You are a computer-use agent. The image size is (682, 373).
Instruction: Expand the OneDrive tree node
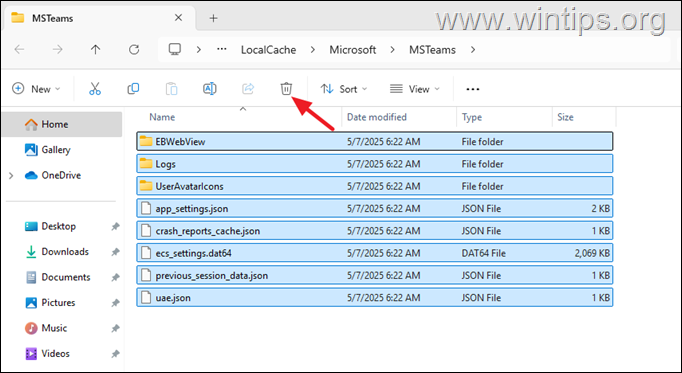(x=11, y=176)
